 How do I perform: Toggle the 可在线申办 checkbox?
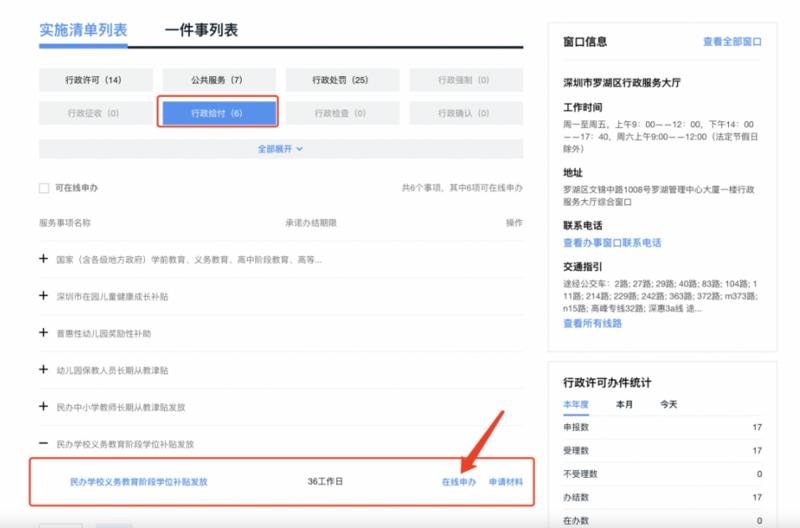coord(44,188)
